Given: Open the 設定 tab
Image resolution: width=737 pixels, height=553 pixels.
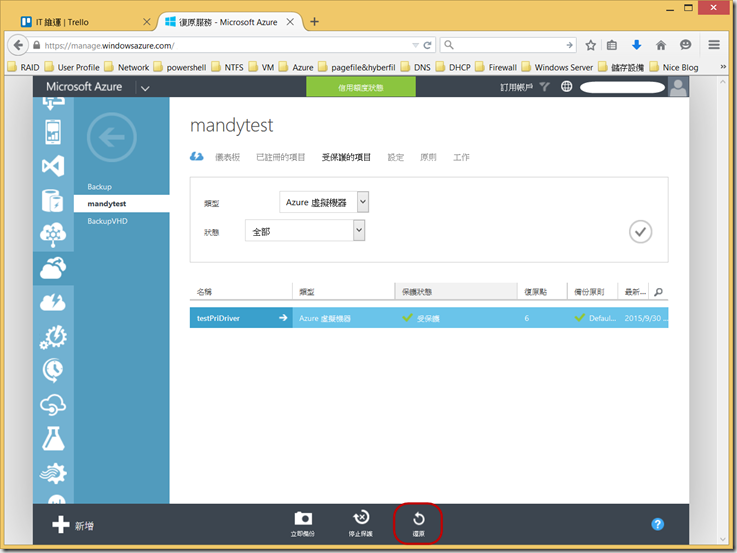Looking at the screenshot, I should pos(395,157).
